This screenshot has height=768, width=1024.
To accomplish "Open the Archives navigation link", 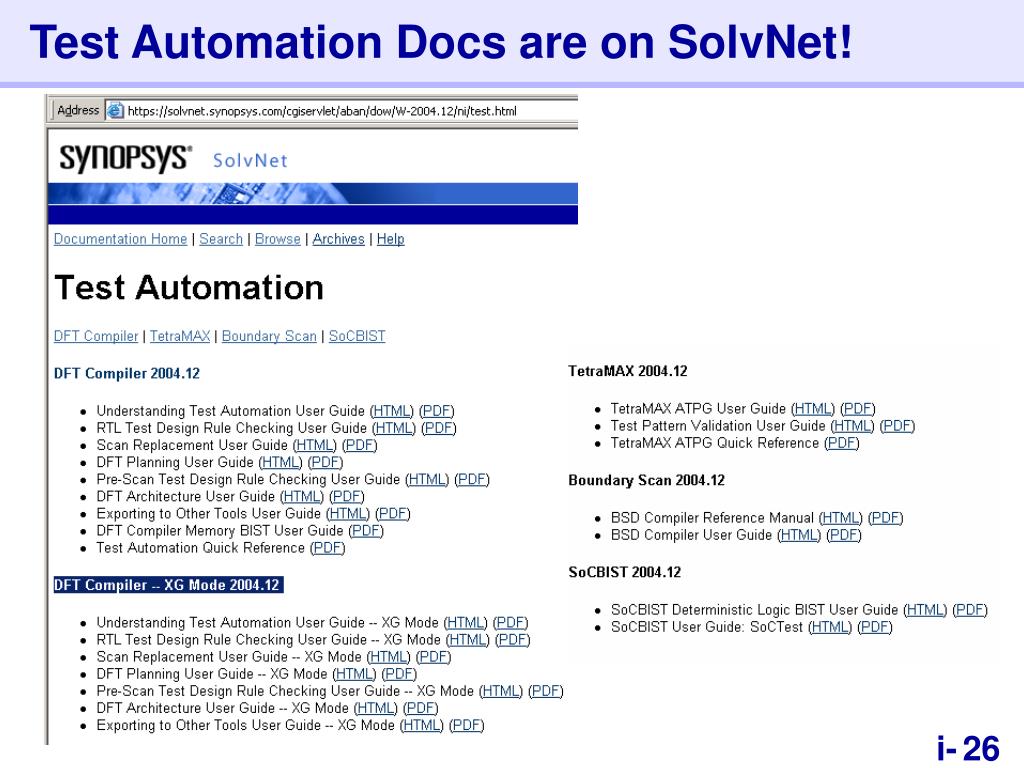I will point(338,239).
